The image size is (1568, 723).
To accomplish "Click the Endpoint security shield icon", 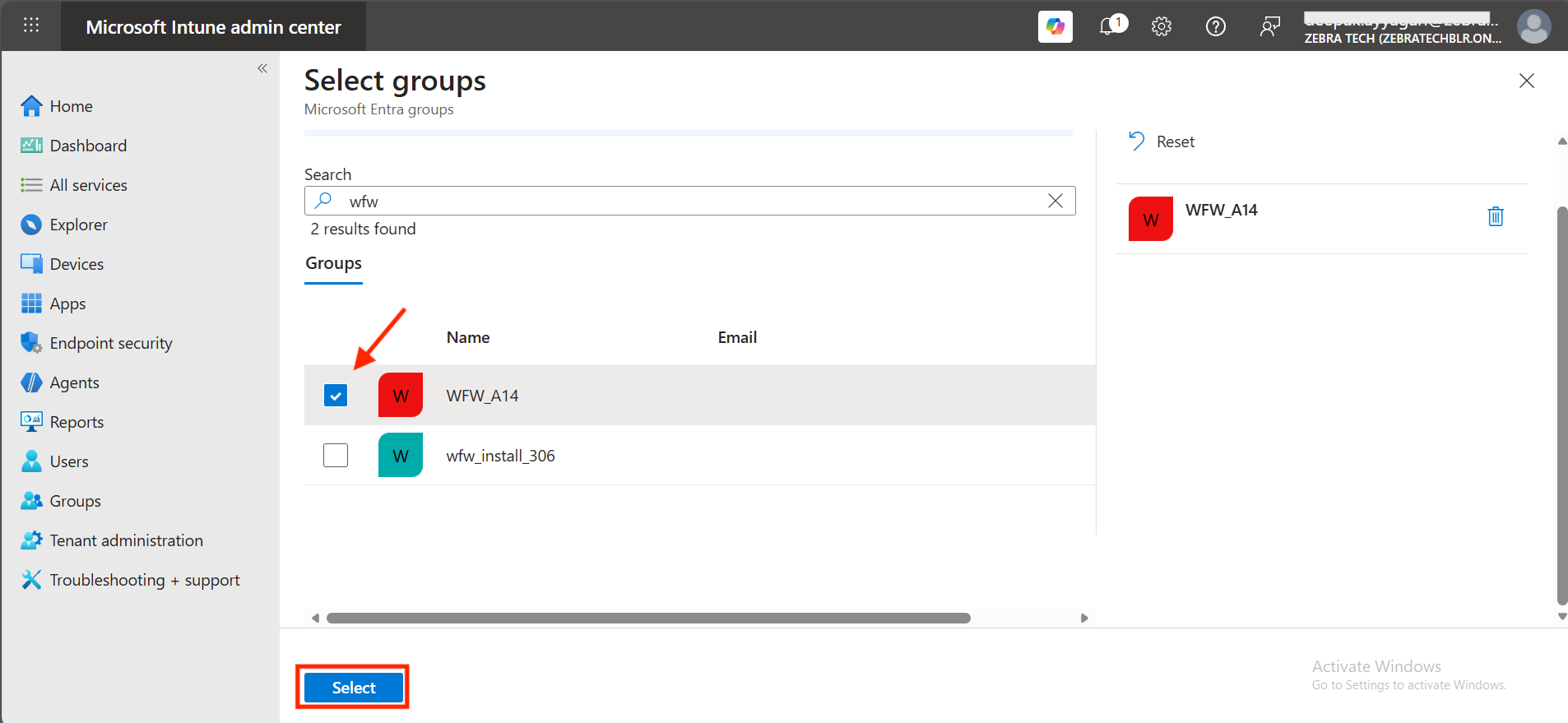I will pos(31,343).
